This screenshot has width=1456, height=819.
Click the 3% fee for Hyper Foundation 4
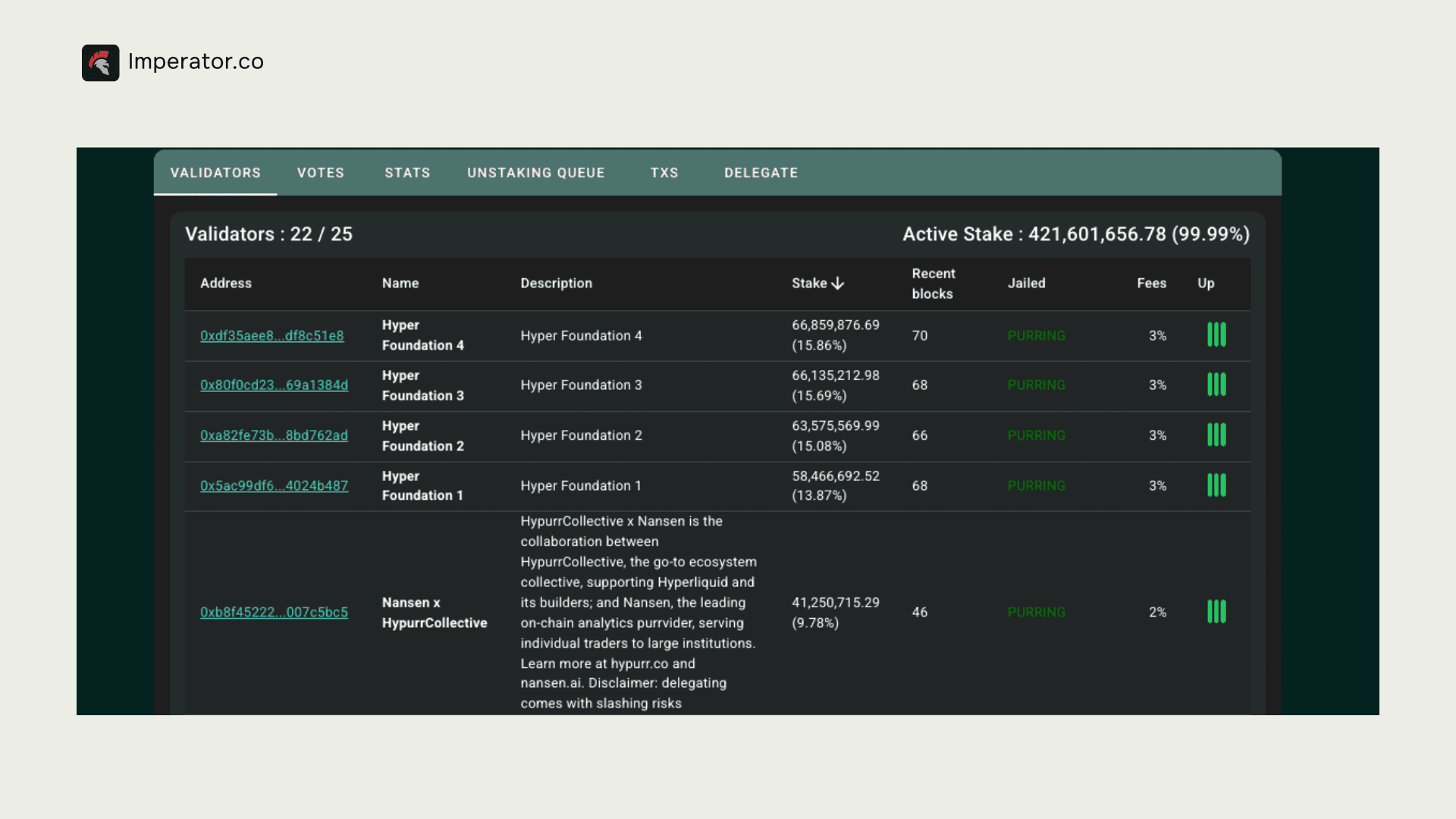click(1157, 335)
